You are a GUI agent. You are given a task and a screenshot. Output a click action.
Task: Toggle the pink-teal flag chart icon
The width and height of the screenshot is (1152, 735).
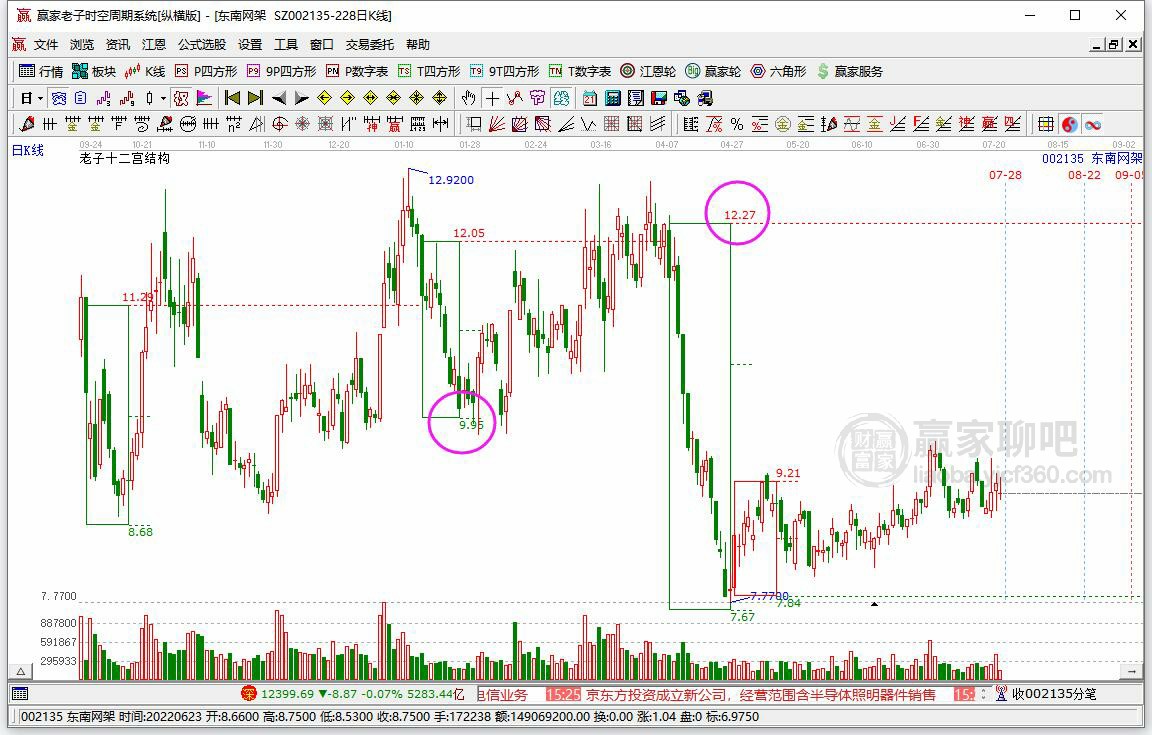click(204, 98)
